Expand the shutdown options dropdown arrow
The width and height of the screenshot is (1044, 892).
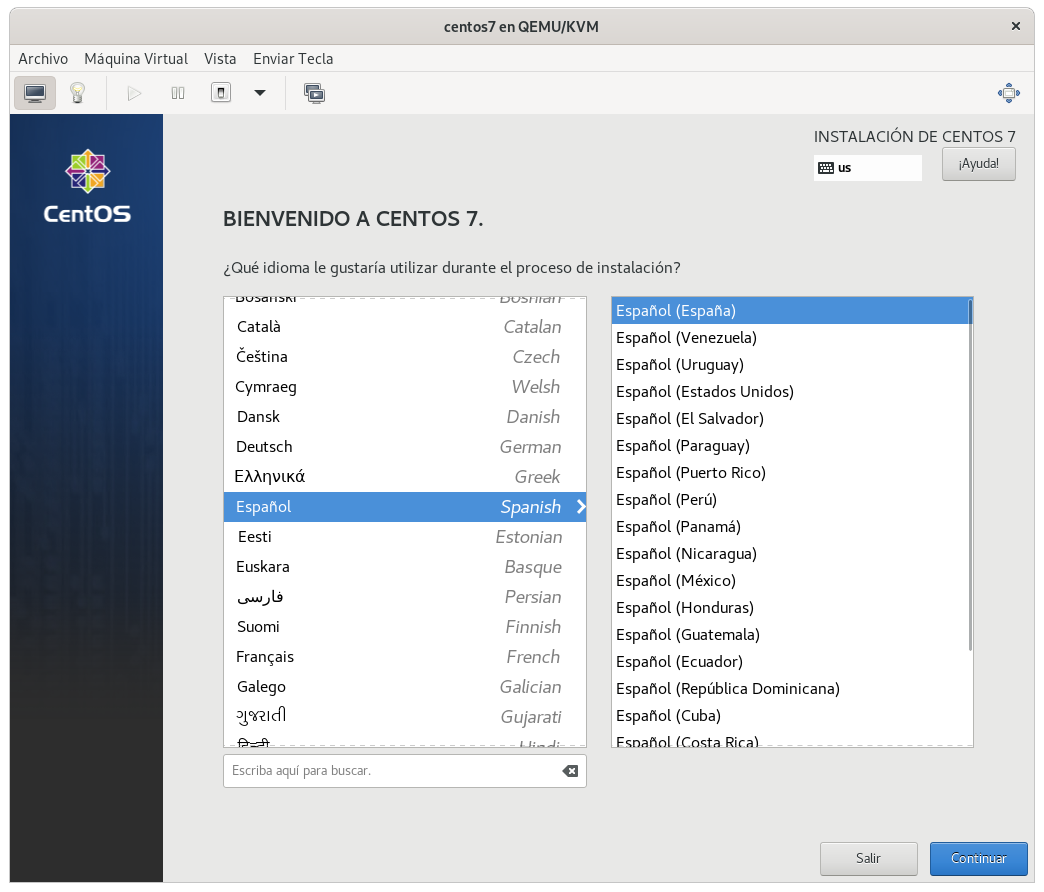[x=260, y=93]
